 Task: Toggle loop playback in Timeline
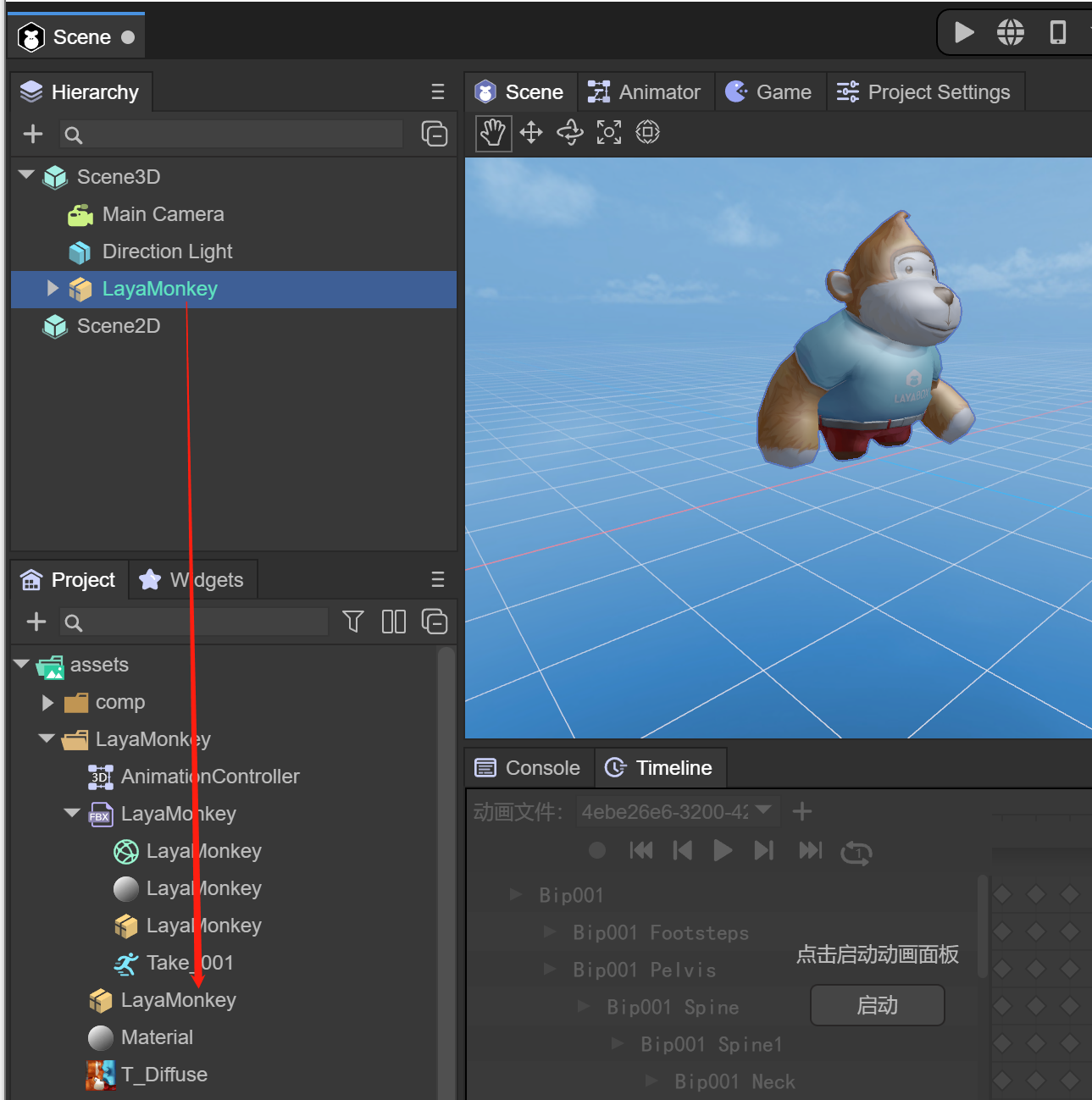(x=856, y=852)
